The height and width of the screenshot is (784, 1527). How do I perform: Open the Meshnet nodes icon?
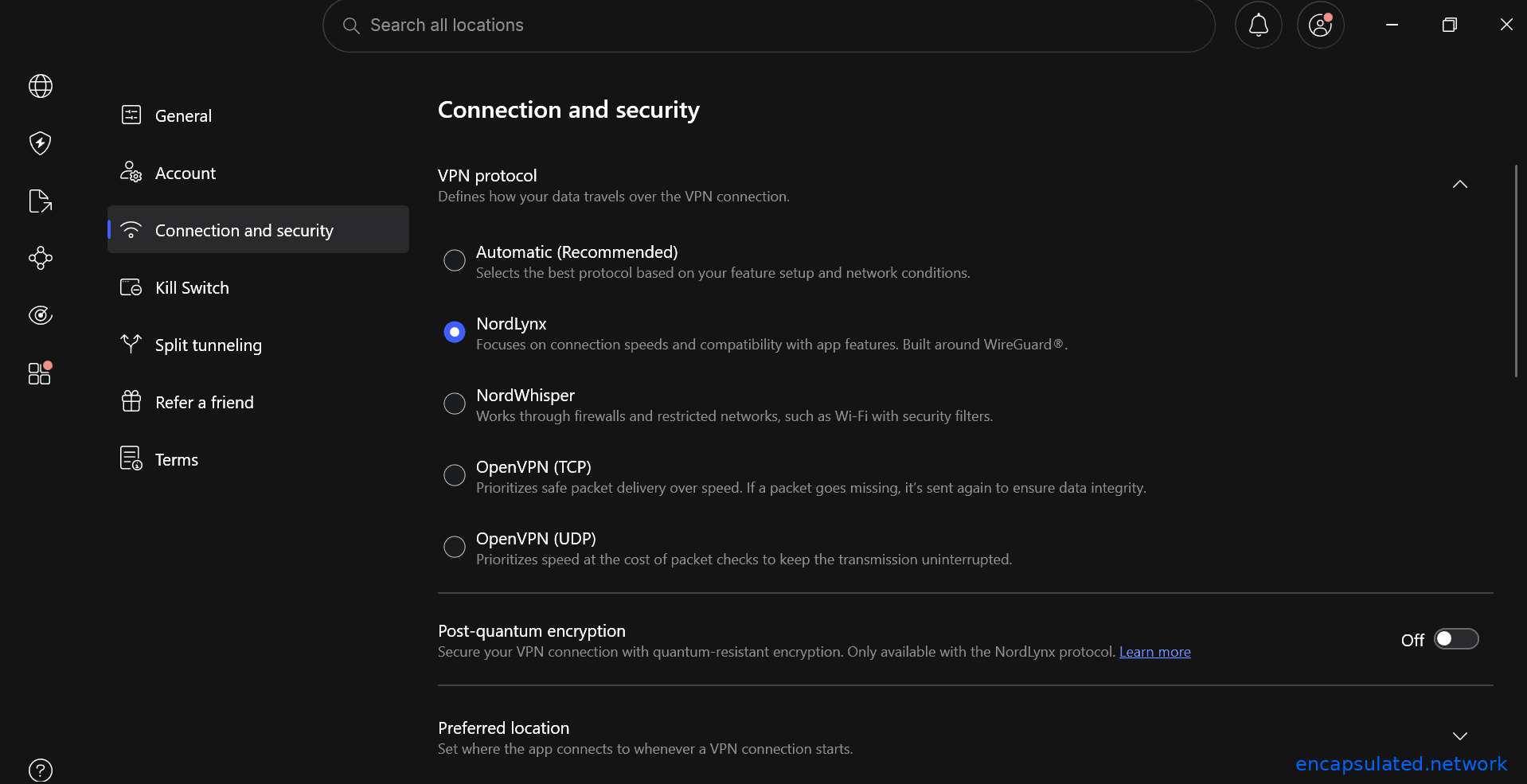tap(41, 258)
